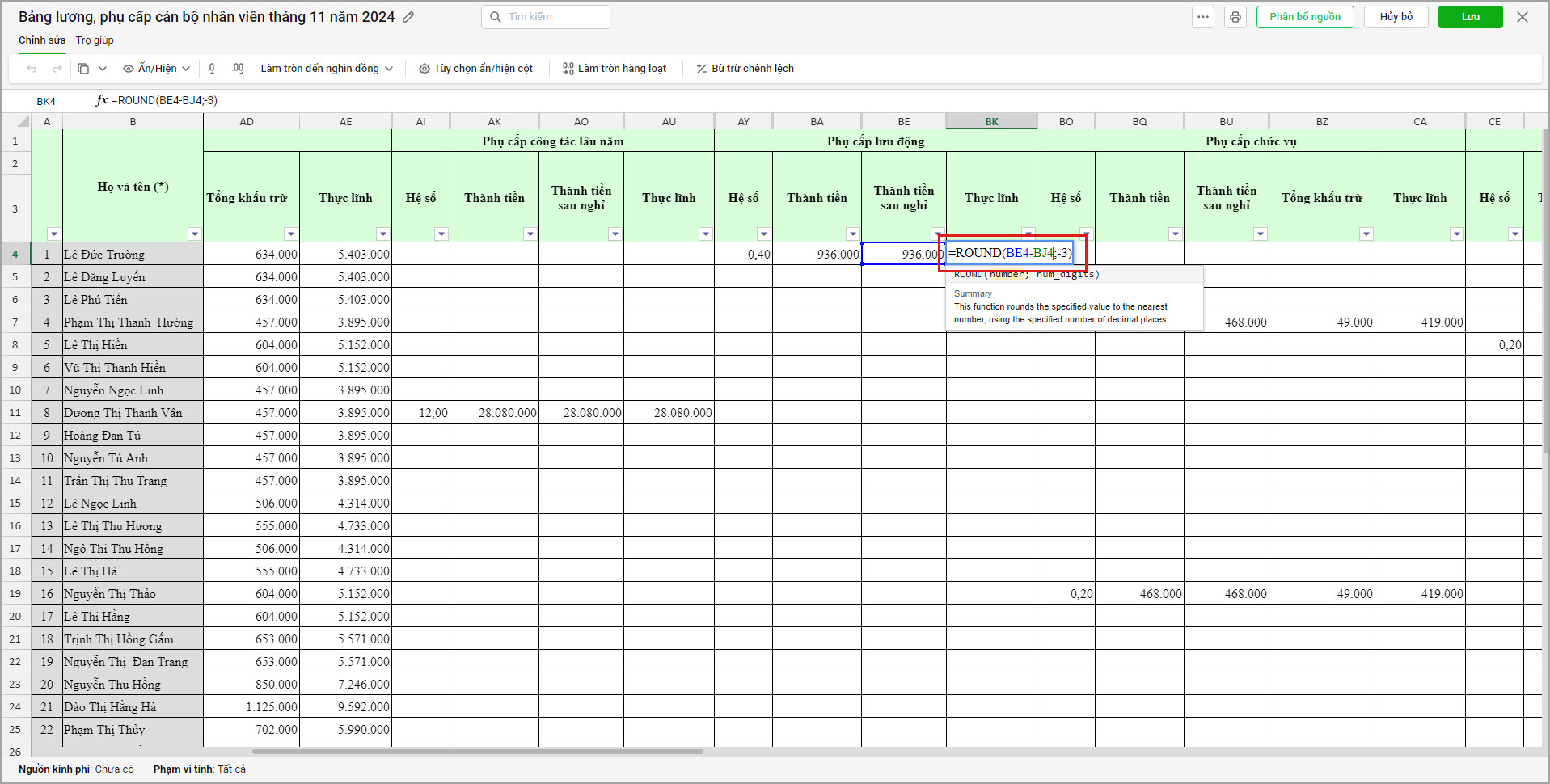
Task: Click Bù trừ chênh lệch button
Action: click(x=745, y=69)
